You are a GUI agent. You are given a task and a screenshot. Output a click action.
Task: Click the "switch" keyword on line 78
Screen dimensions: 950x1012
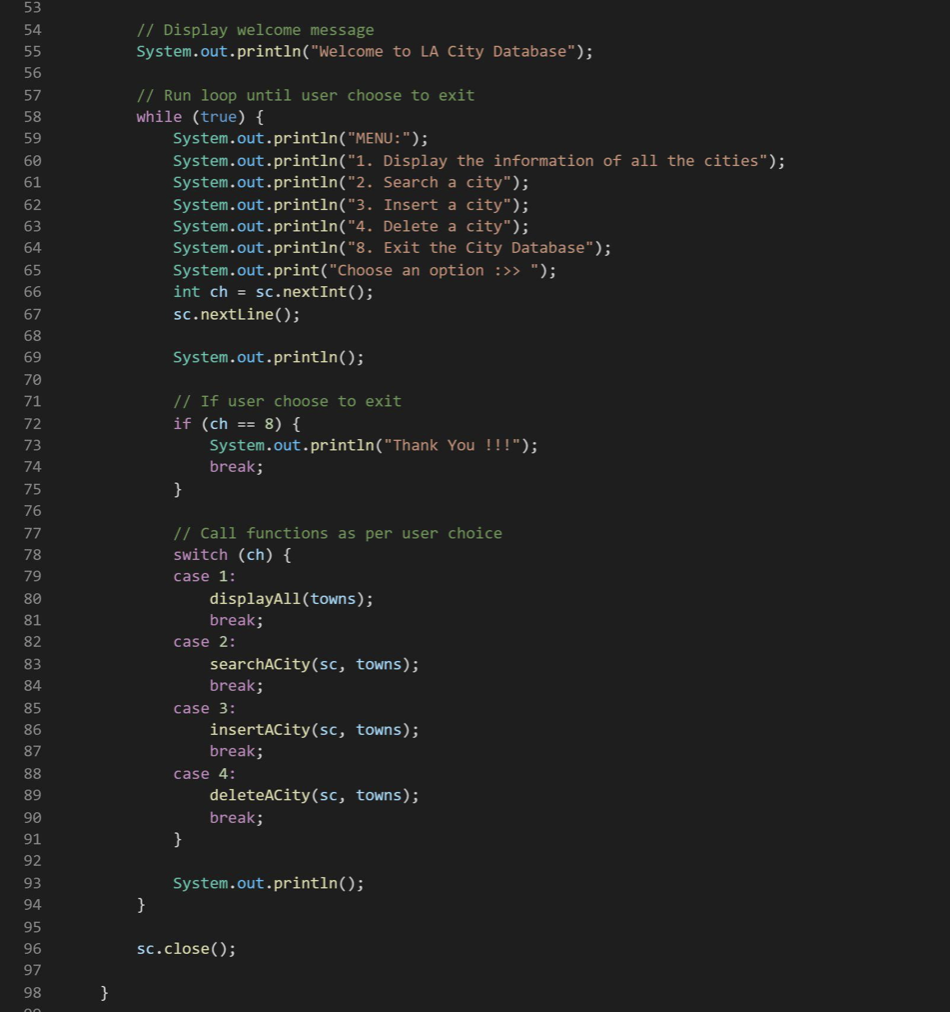click(200, 555)
